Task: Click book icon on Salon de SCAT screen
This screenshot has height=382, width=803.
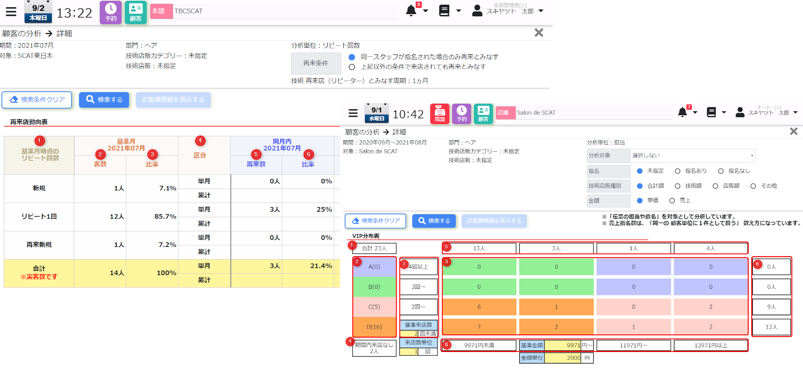Action: point(711,113)
